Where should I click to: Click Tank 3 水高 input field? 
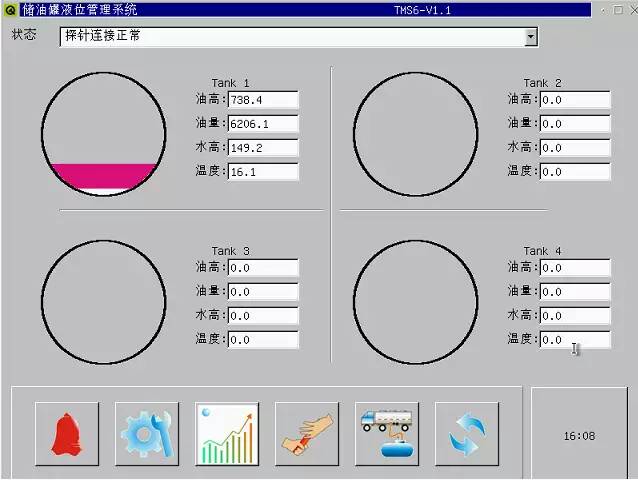point(263,316)
